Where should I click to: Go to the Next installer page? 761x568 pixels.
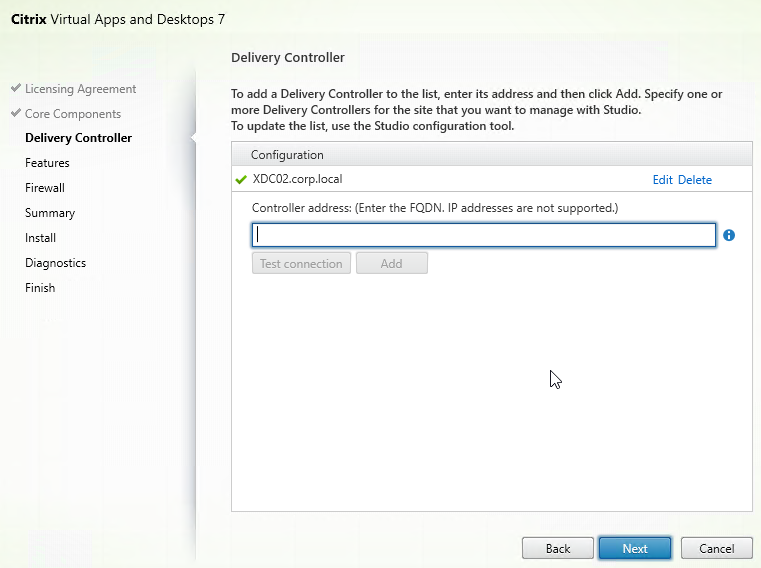pos(635,548)
